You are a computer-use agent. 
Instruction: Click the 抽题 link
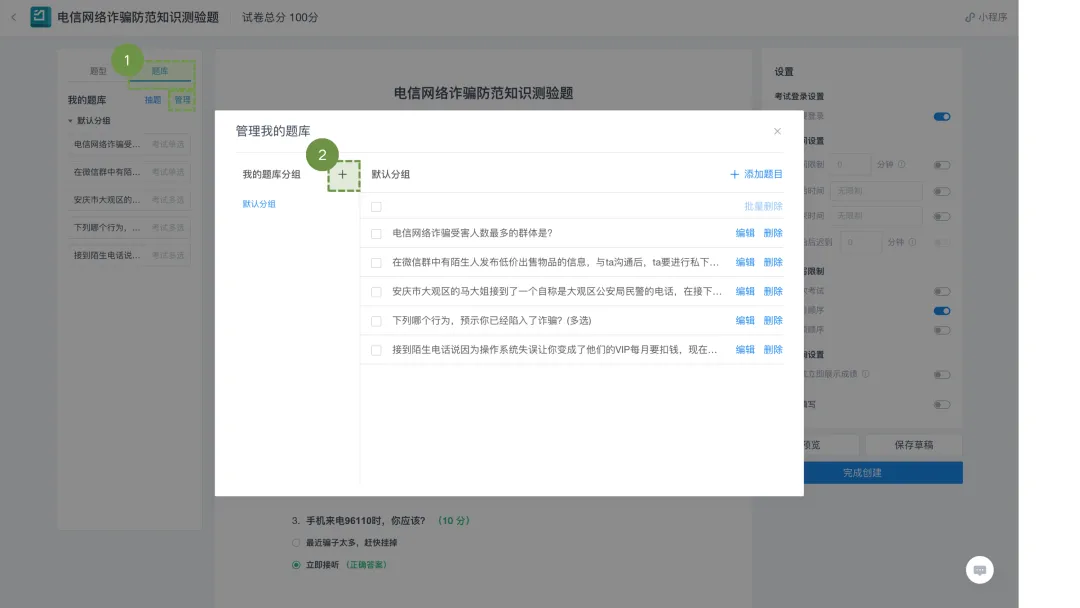(153, 100)
